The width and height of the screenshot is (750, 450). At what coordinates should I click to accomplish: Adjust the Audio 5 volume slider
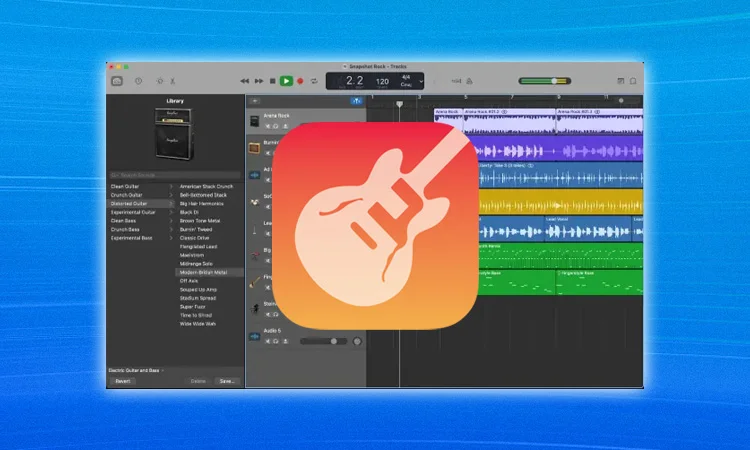(x=324, y=341)
